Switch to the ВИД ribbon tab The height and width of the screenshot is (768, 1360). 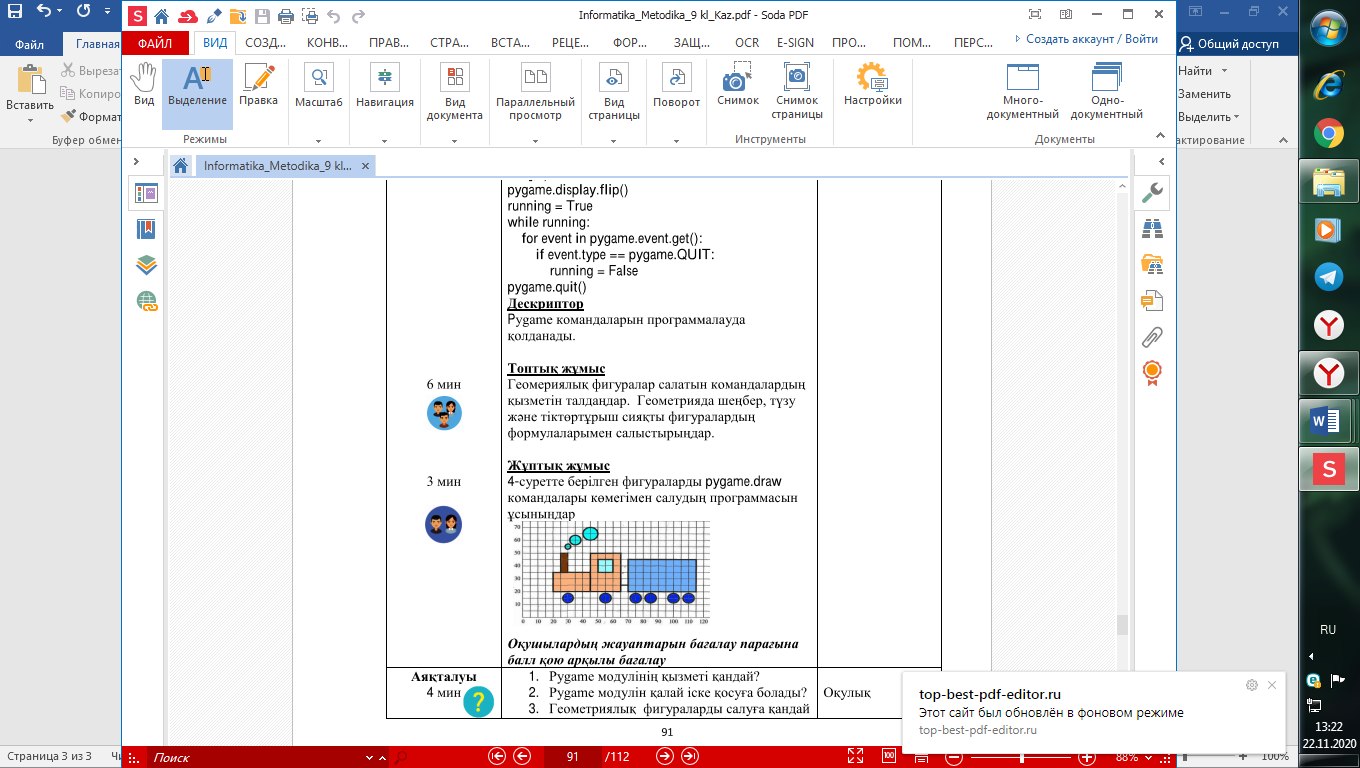click(x=215, y=43)
